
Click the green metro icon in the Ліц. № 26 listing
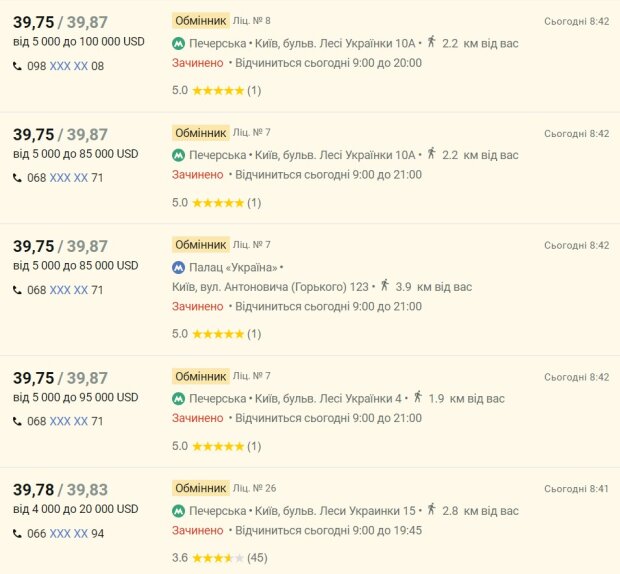coord(178,511)
